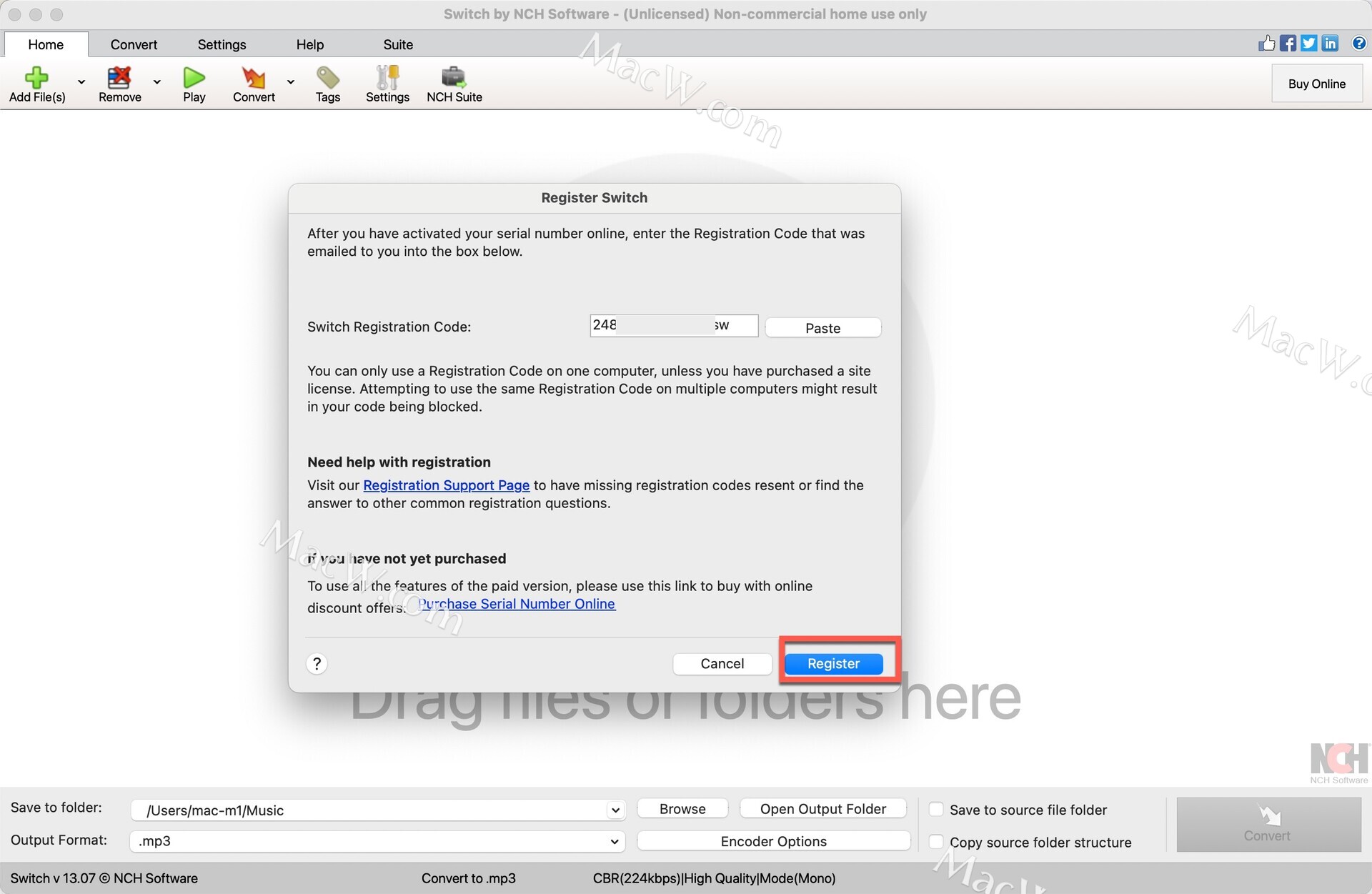Image resolution: width=1372 pixels, height=894 pixels.
Task: Click the Add File(s) green plus icon
Action: [x=36, y=77]
